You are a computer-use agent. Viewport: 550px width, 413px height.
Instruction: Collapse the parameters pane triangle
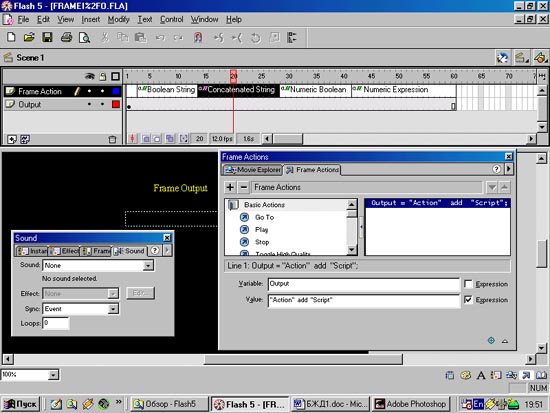tap(505, 340)
